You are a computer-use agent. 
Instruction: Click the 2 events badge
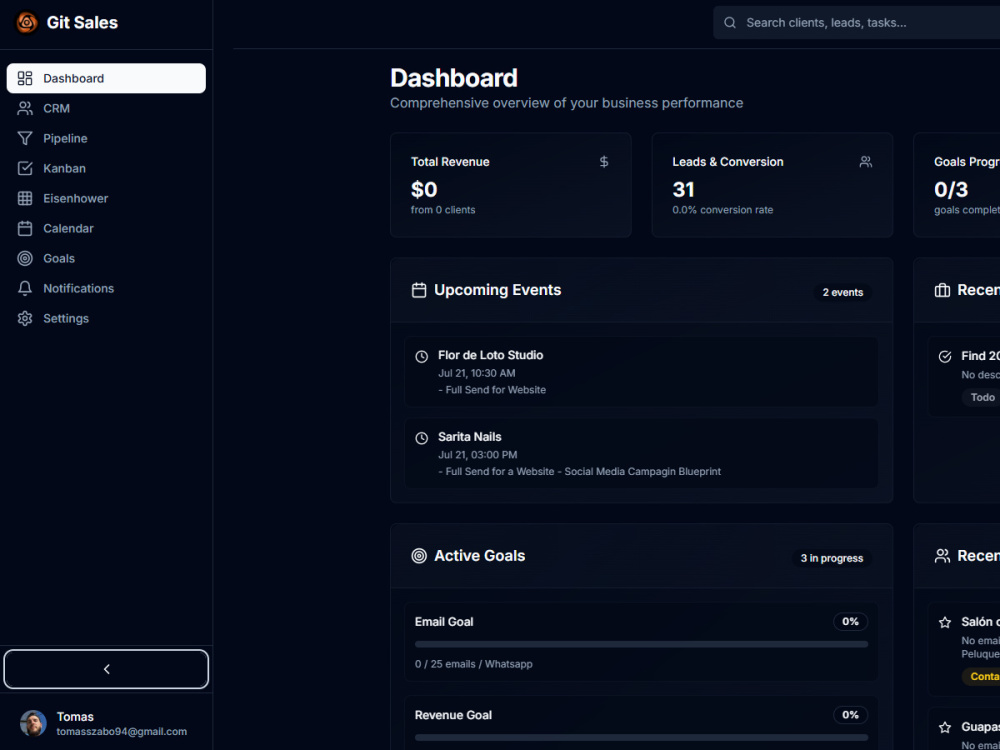(x=842, y=292)
